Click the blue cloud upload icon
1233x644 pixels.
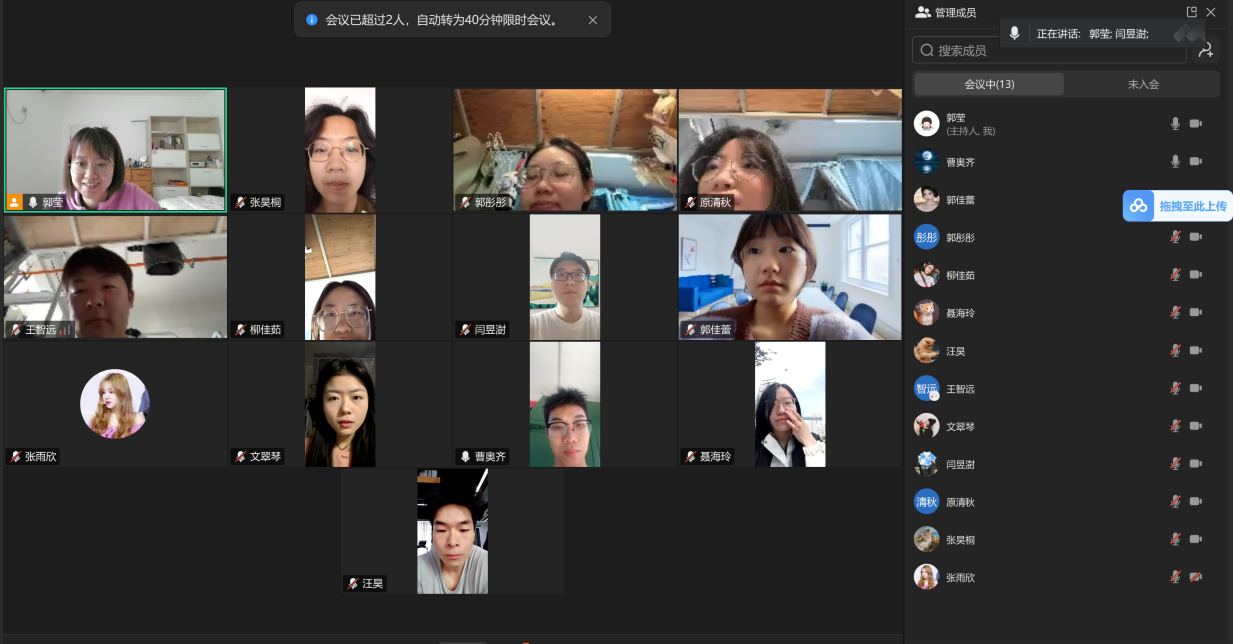pos(1139,206)
